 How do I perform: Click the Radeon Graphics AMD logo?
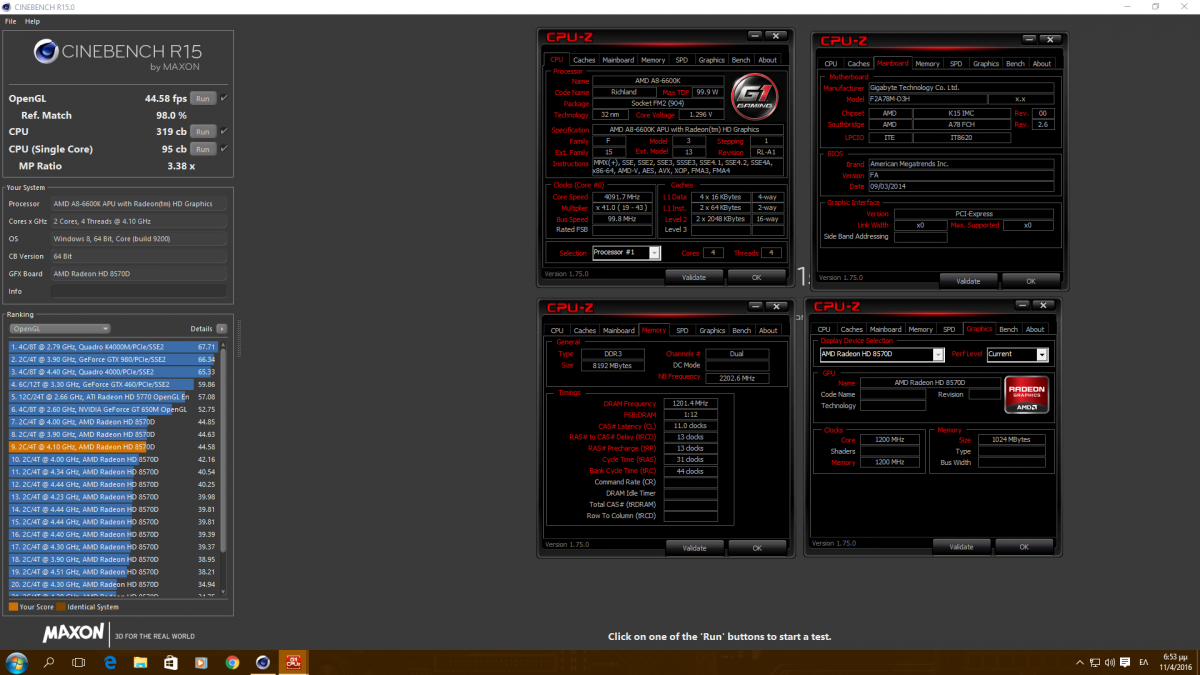click(1027, 395)
